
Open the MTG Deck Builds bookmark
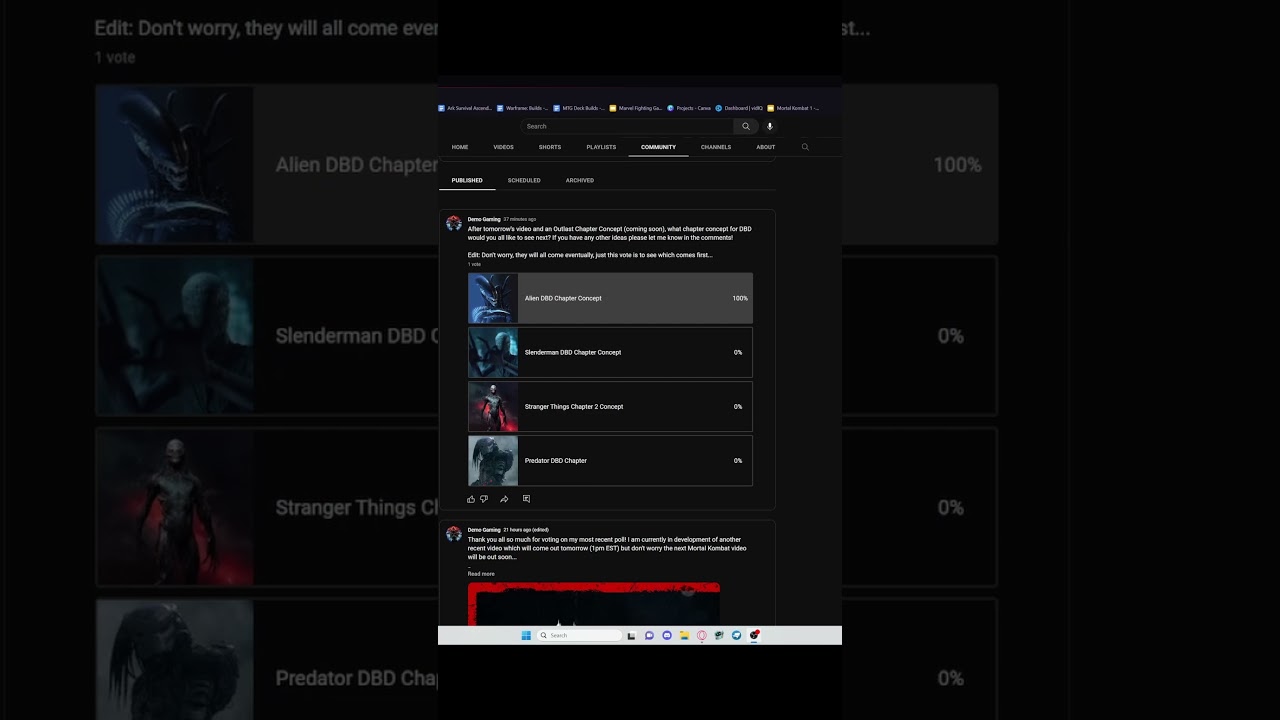tap(579, 108)
